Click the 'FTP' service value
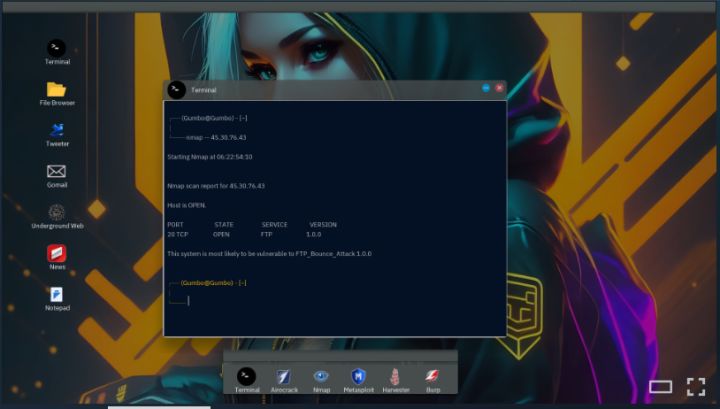The width and height of the screenshot is (720, 409). click(266, 234)
